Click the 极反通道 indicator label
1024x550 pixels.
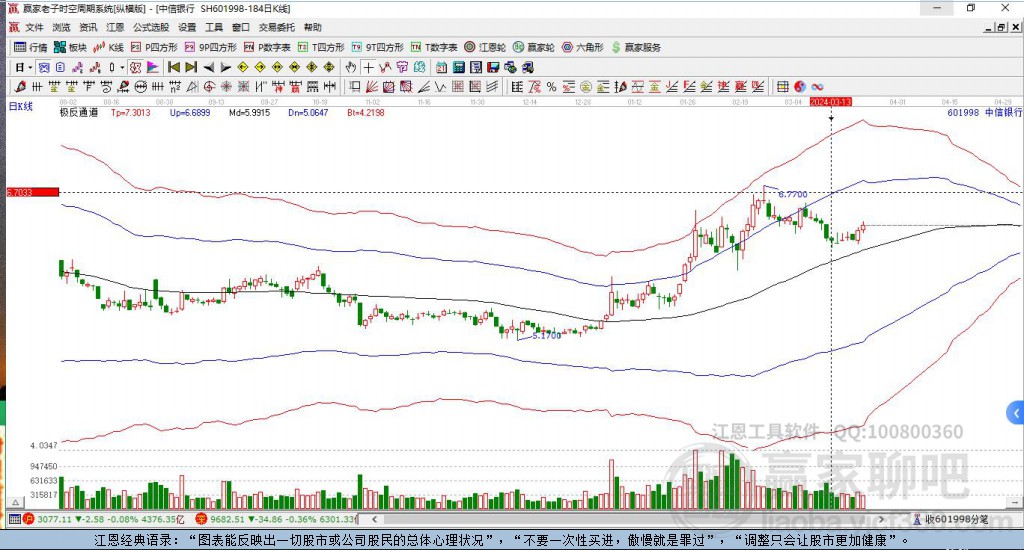[x=79, y=112]
